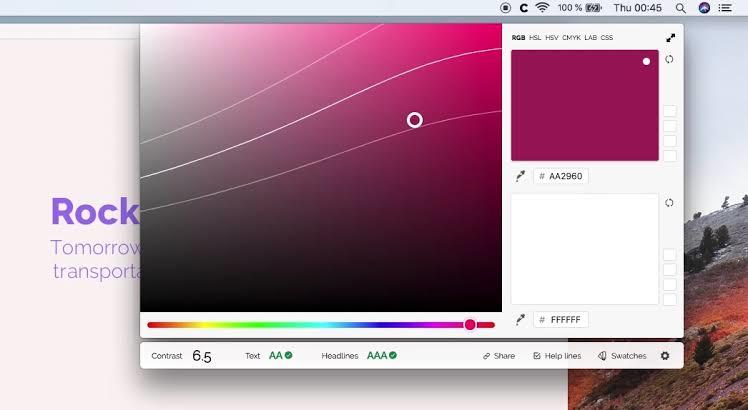This screenshot has height=410, width=748.
Task: Click the hue slider handle
Action: pos(470,325)
